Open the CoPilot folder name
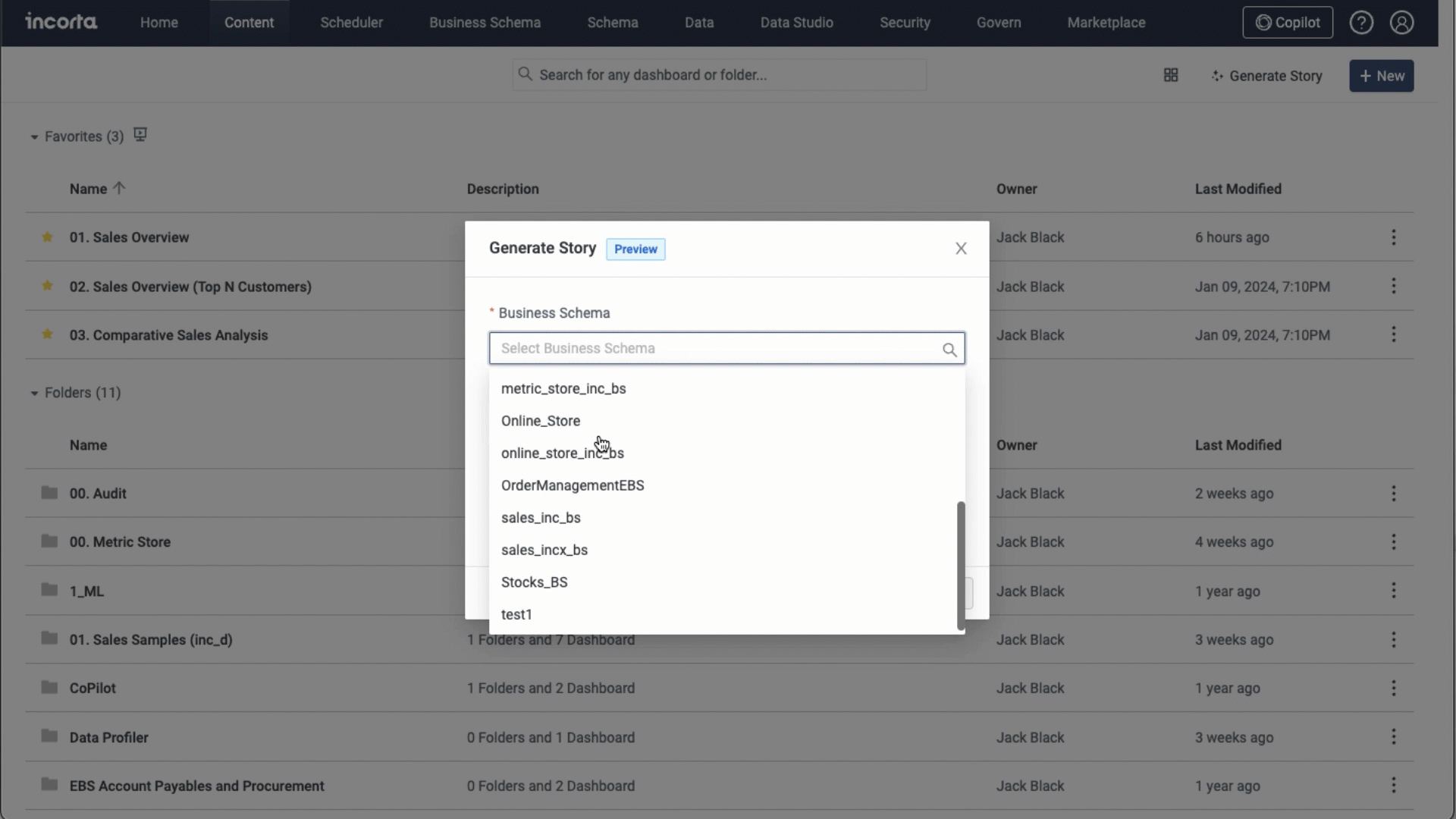 click(x=93, y=689)
